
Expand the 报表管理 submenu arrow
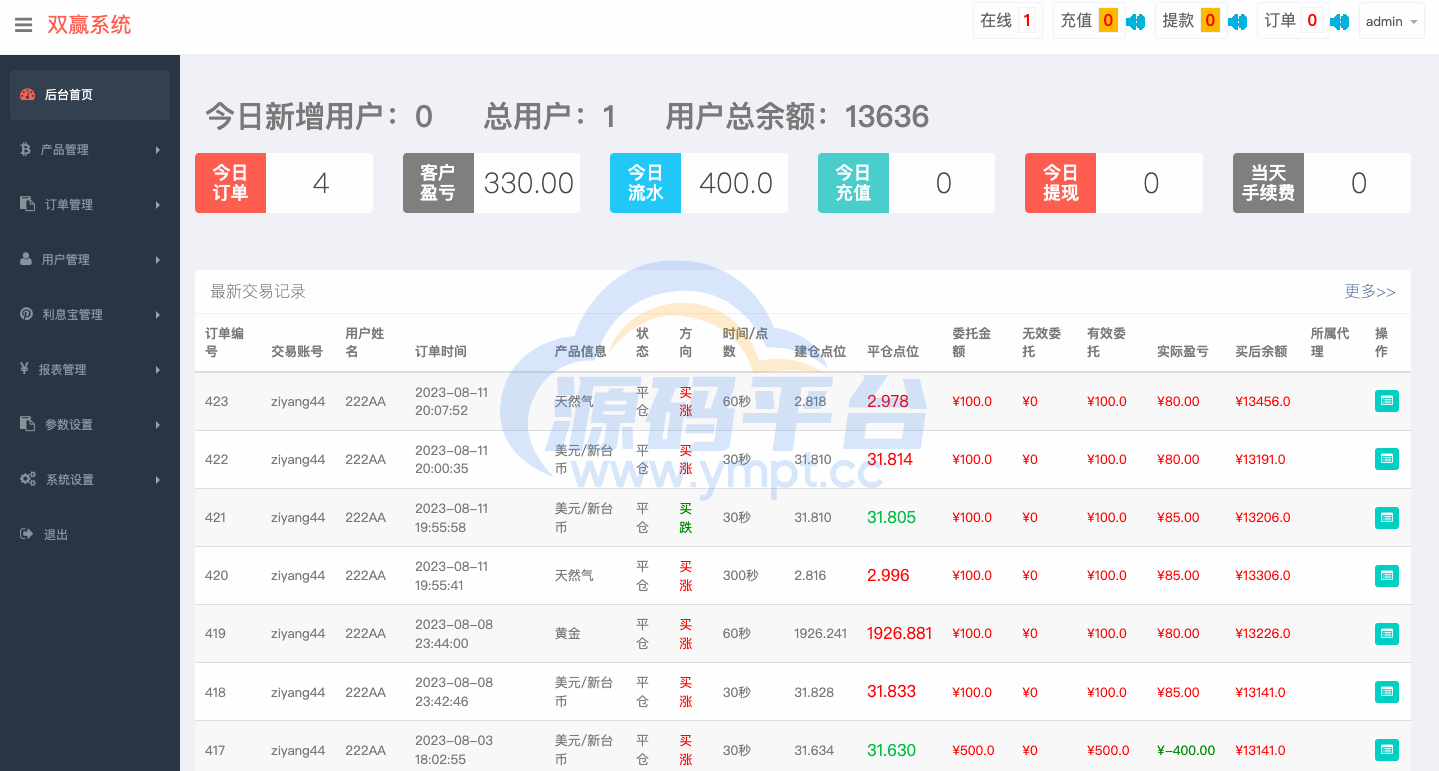[x=158, y=370]
